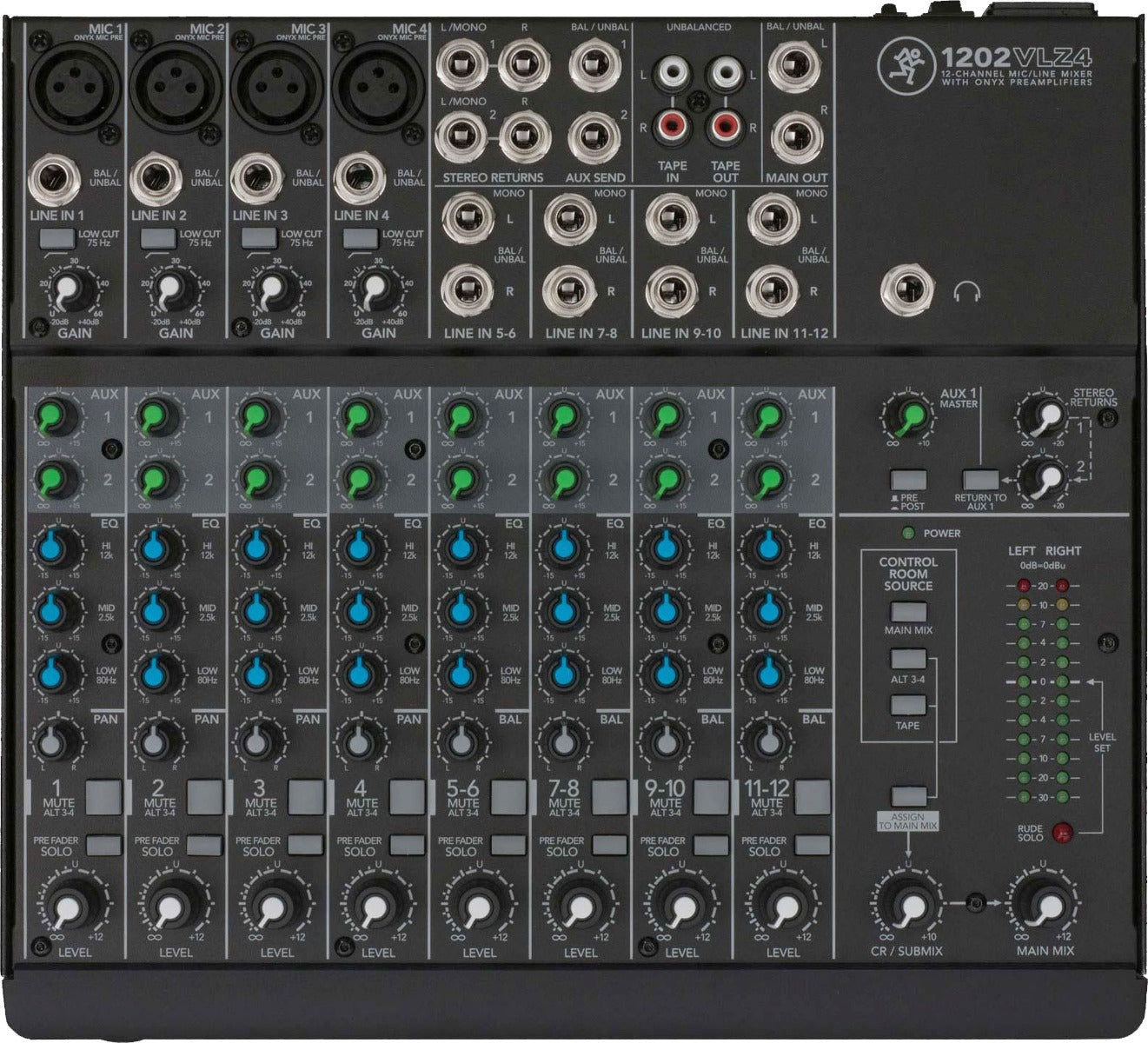Adjust the AUX 1 knob on channel 2
This screenshot has width=1148, height=1043.
156,417
